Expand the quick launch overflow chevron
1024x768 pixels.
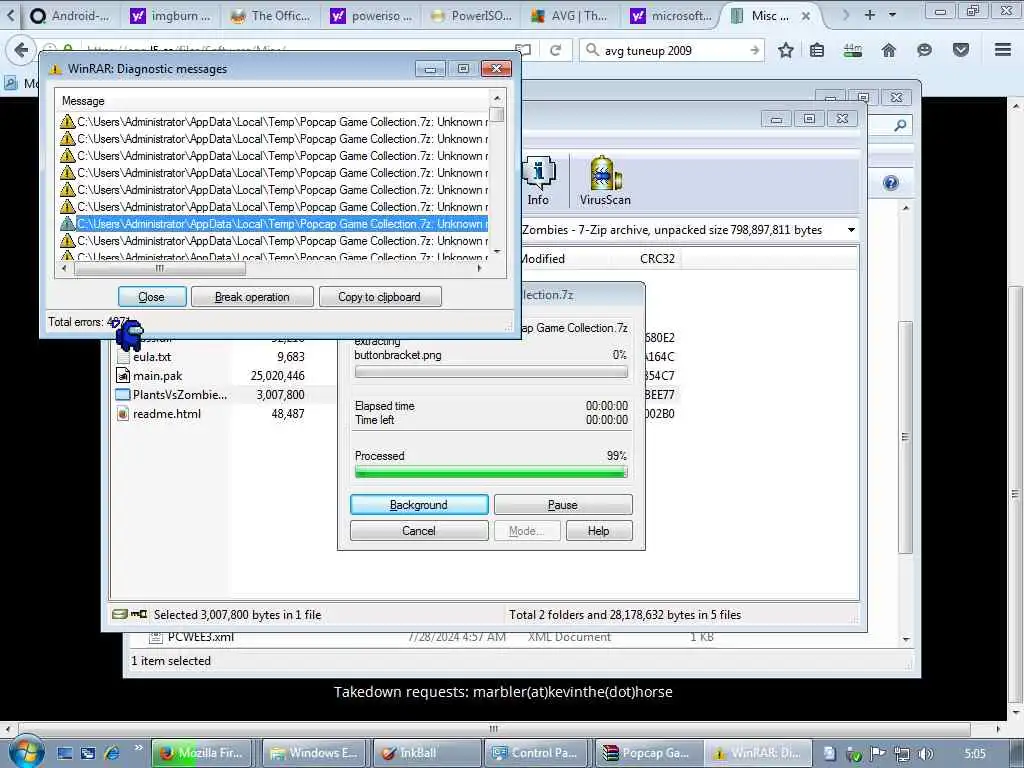(138, 747)
